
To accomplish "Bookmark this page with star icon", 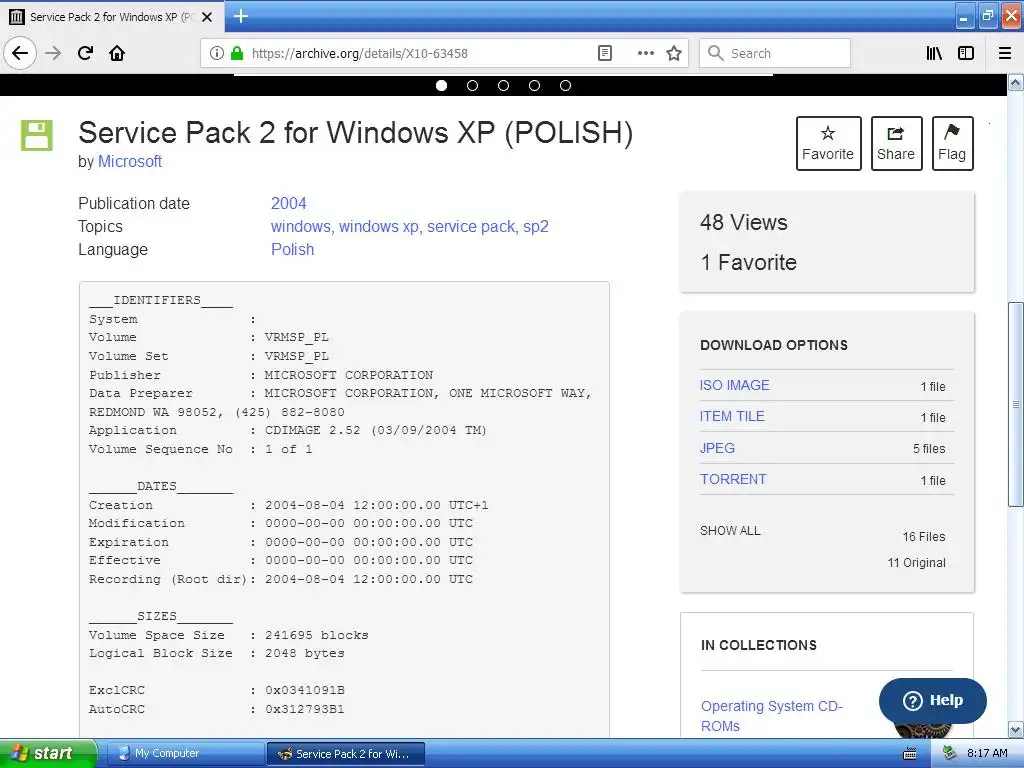I will [674, 53].
